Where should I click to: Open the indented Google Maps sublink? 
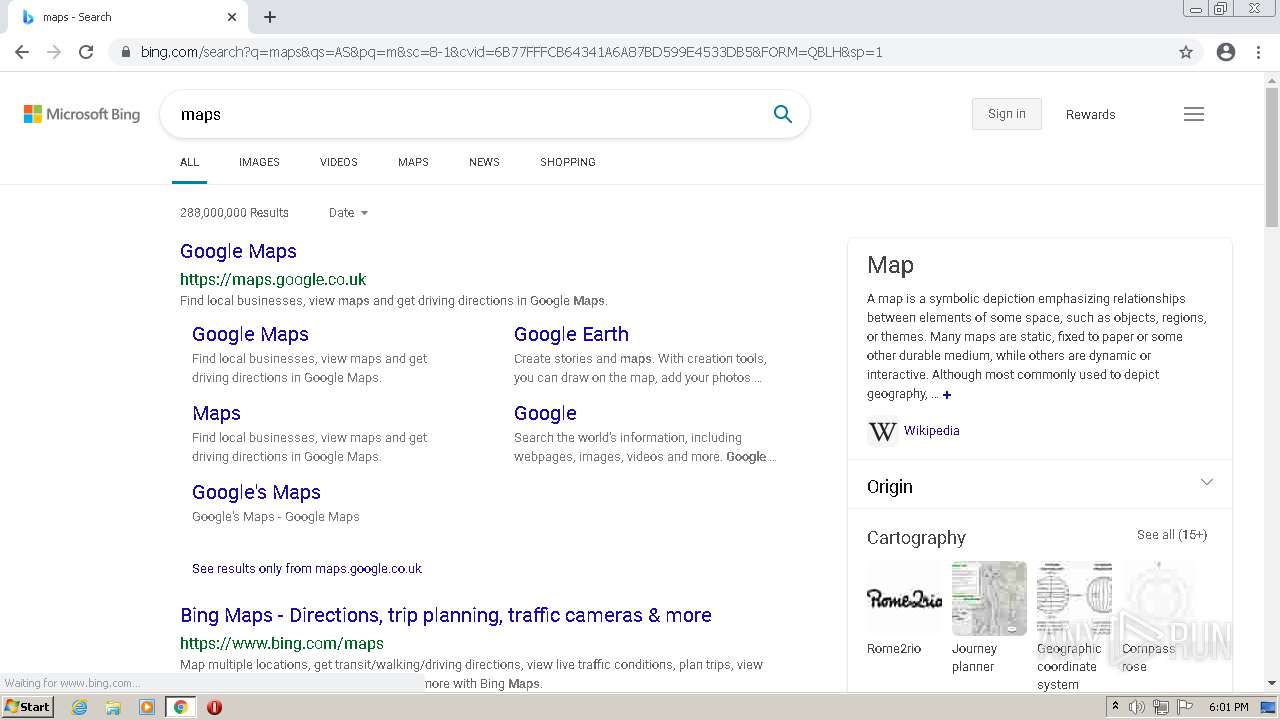[x=250, y=335]
